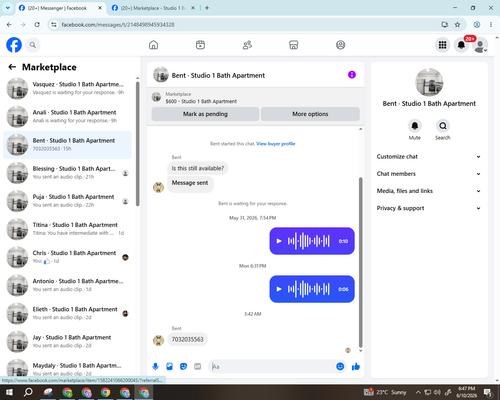Image resolution: width=500 pixels, height=400 pixels.
Task: Open the Reels video icon
Action: [200, 45]
